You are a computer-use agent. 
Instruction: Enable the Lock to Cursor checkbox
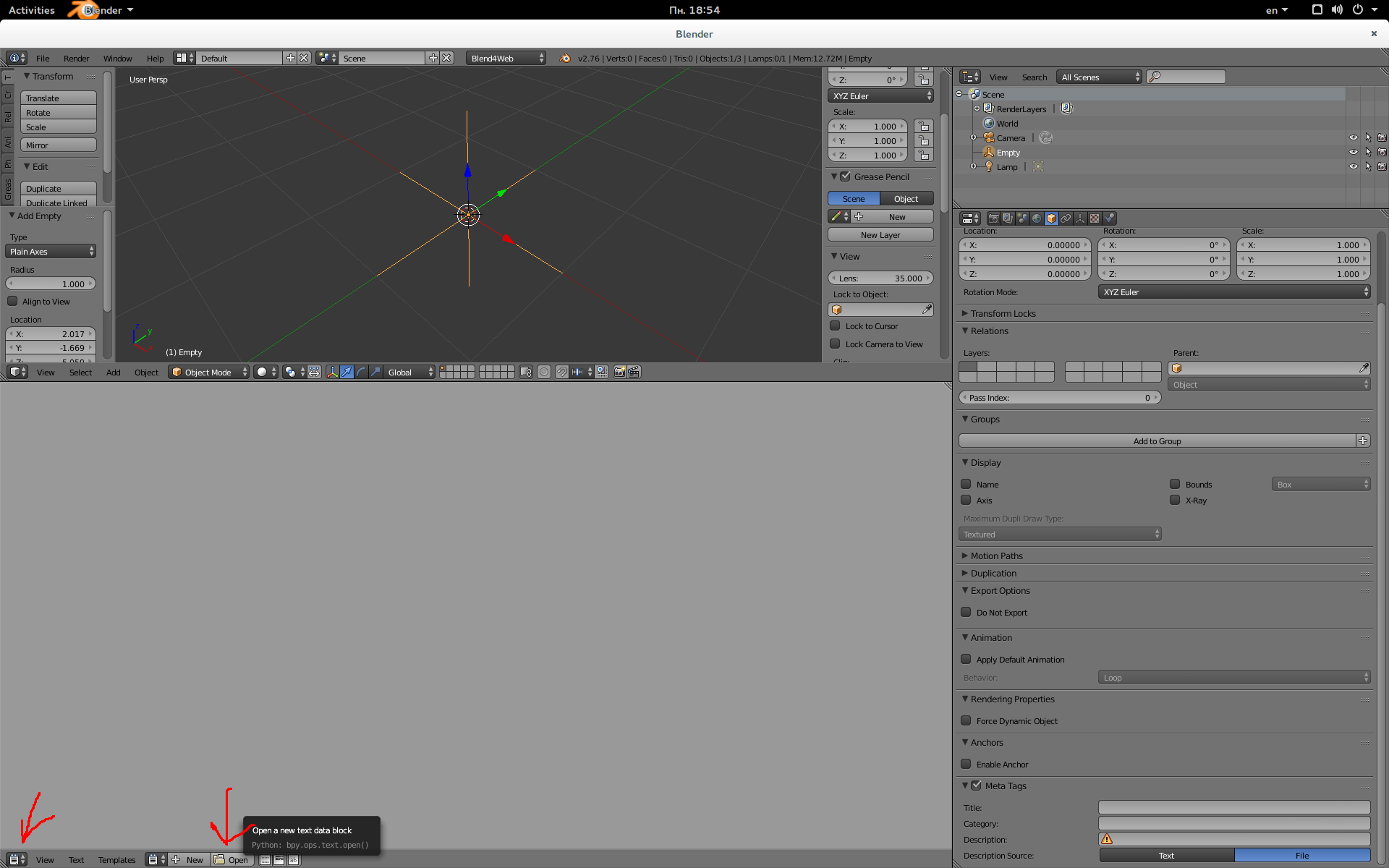point(835,326)
